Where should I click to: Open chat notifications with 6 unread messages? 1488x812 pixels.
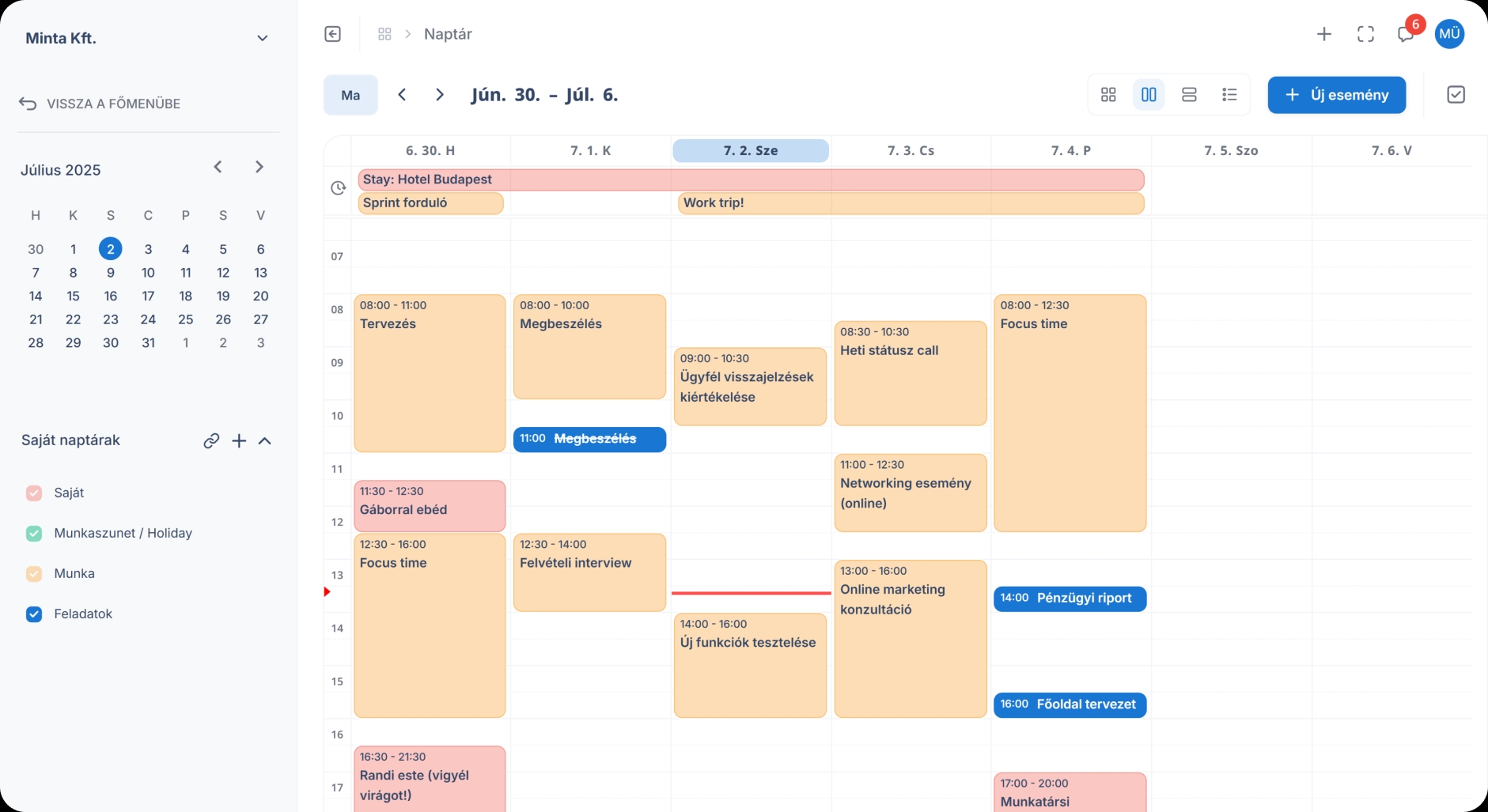point(1407,36)
